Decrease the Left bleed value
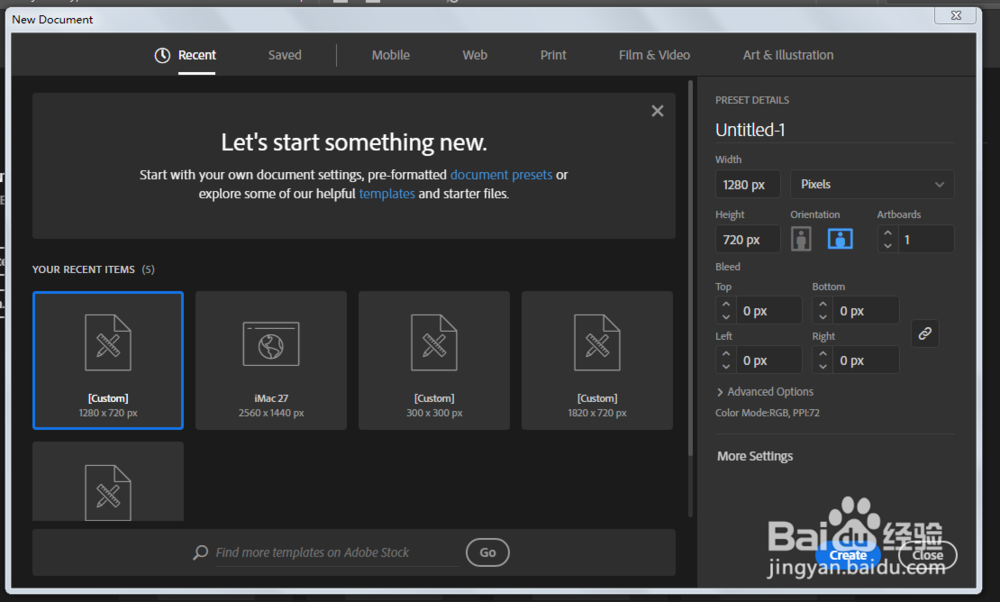 click(726, 367)
